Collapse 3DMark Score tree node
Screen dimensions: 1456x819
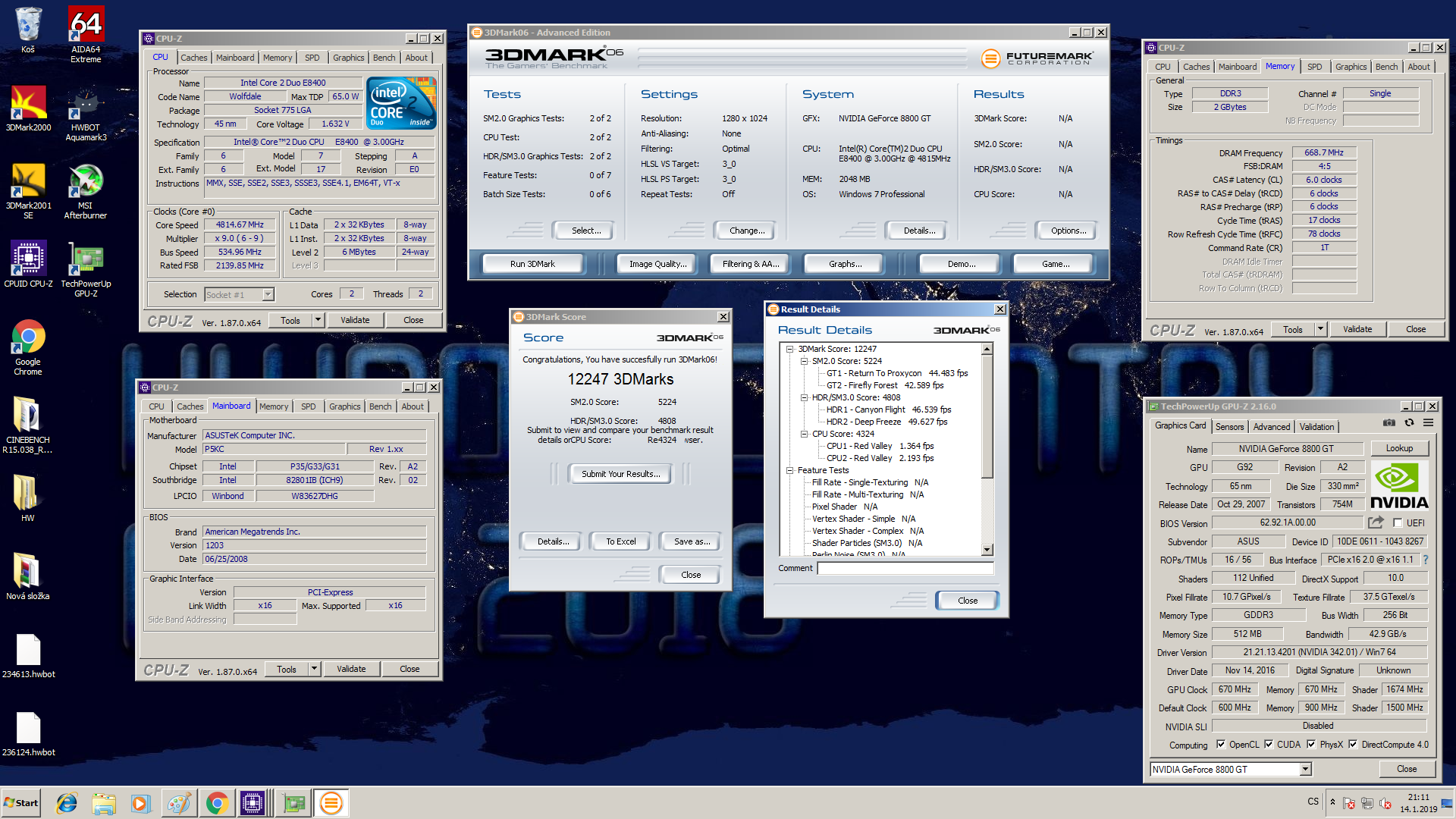tap(789, 349)
